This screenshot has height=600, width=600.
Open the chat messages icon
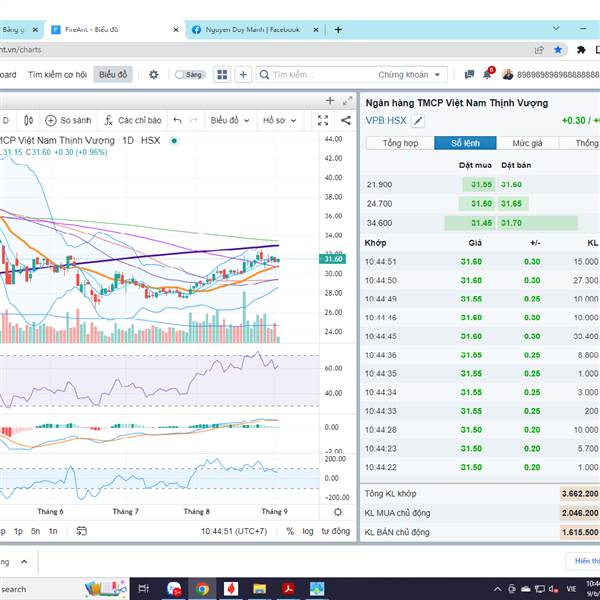469,75
